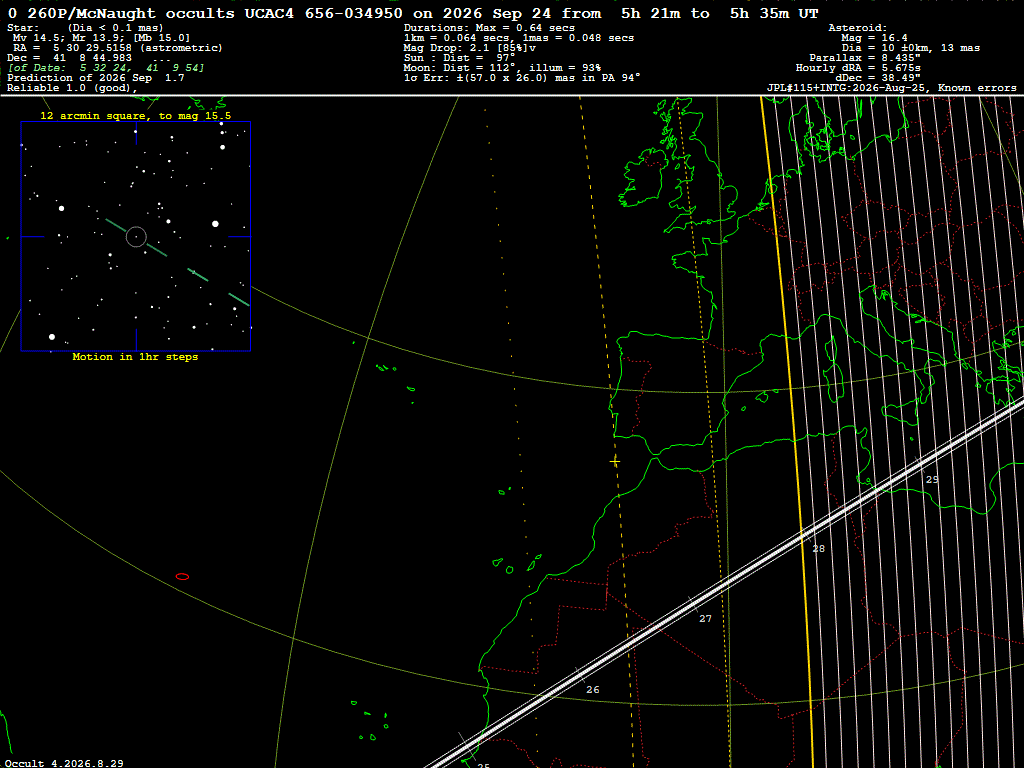Click the Asteroid 'Dia = 10 ±0km' line
The width and height of the screenshot is (1024, 768).
click(910, 48)
